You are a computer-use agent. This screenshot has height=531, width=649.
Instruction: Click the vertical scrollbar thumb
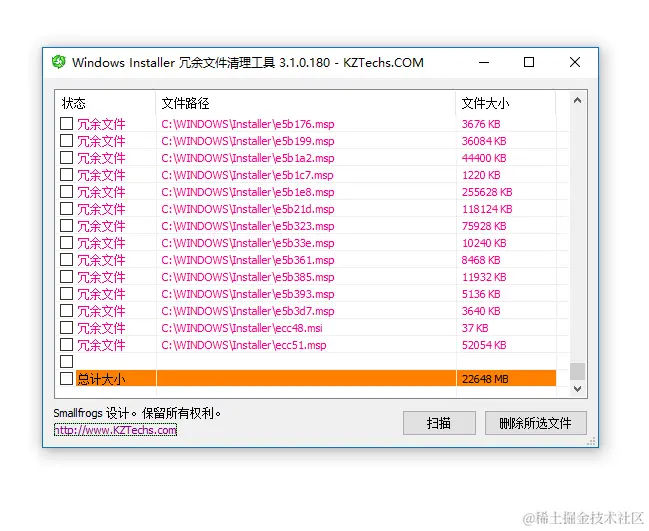(577, 371)
